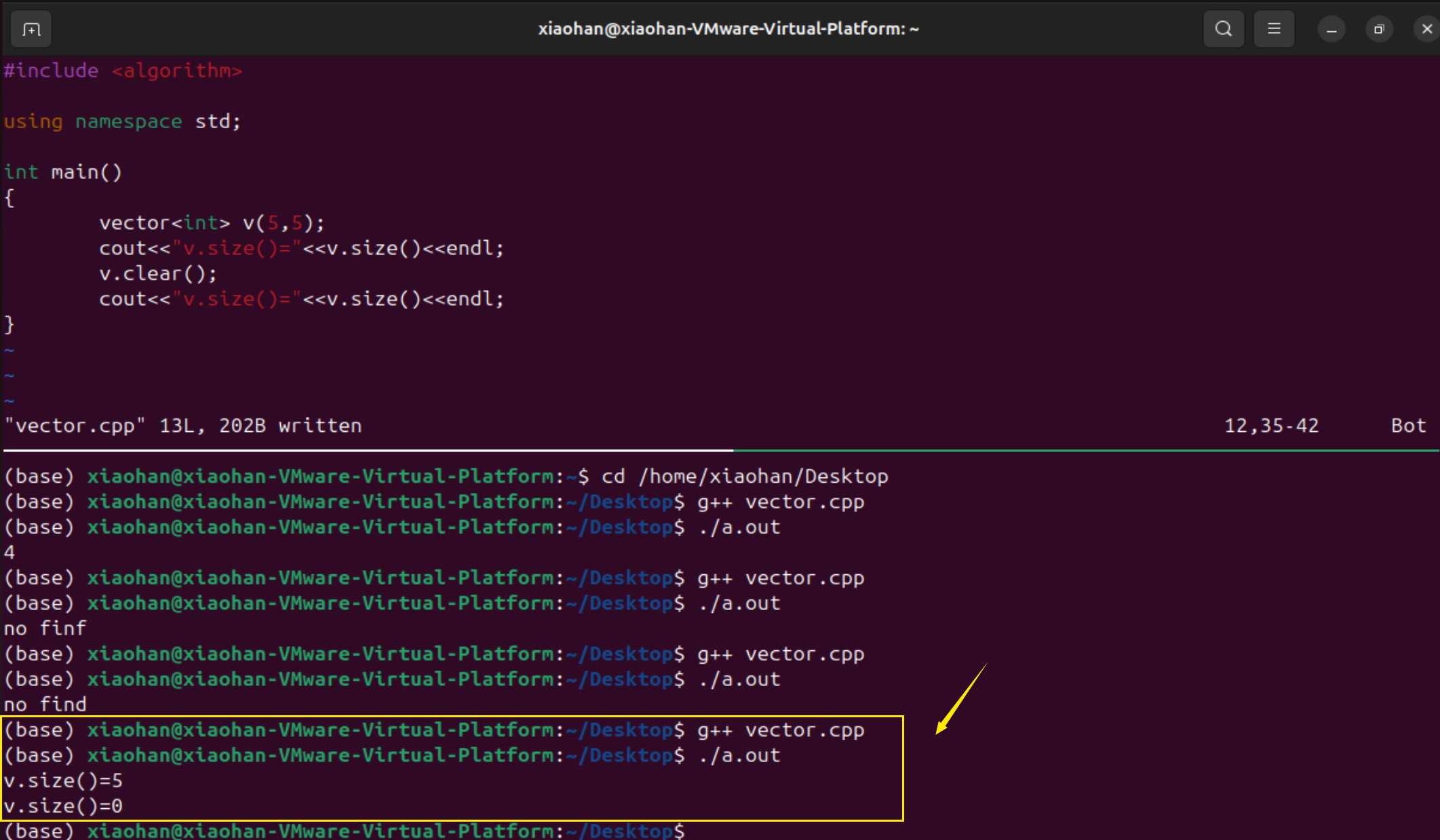Click the 'no finf' output line

45,628
